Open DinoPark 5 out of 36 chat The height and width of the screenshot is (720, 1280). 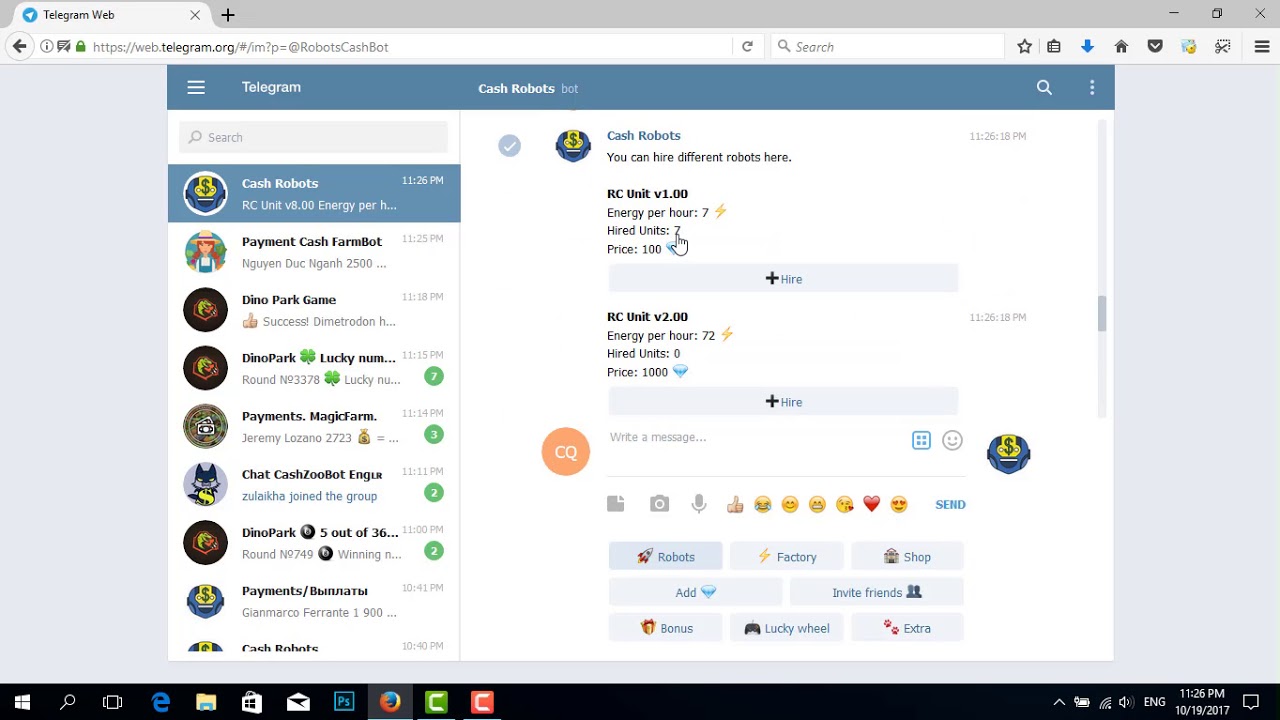pyautogui.click(x=314, y=543)
